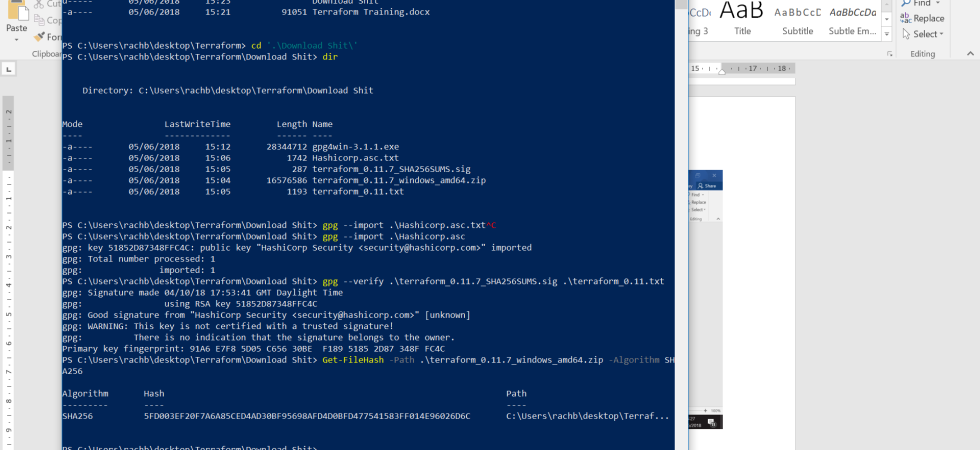Apply the Subtitle style in Word's gallery
This screenshot has width=980, height=450.
(798, 19)
